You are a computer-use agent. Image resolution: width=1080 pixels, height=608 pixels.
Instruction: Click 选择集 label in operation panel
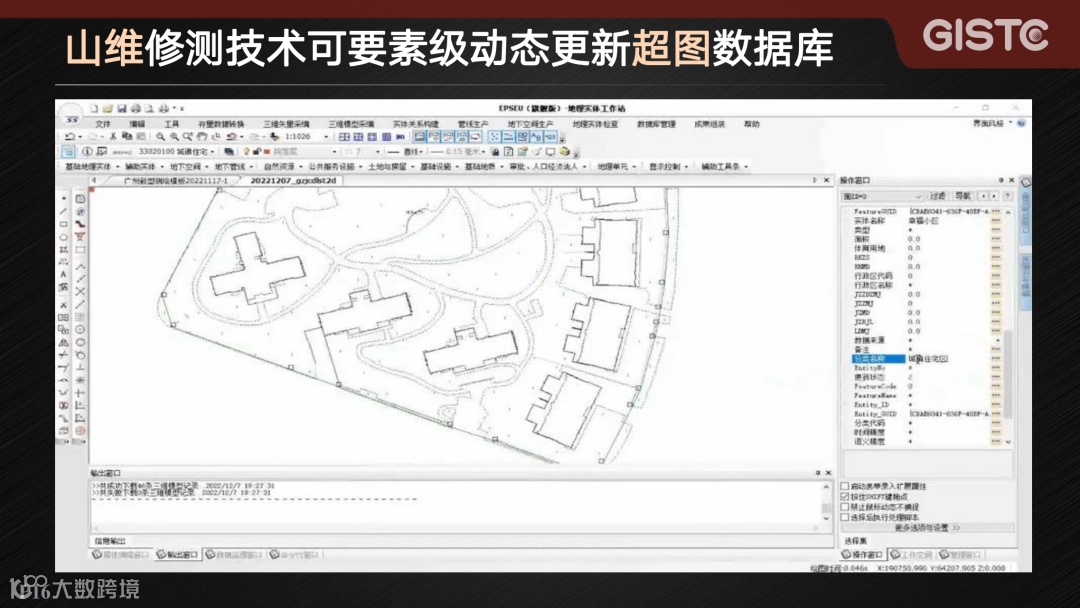[x=855, y=541]
